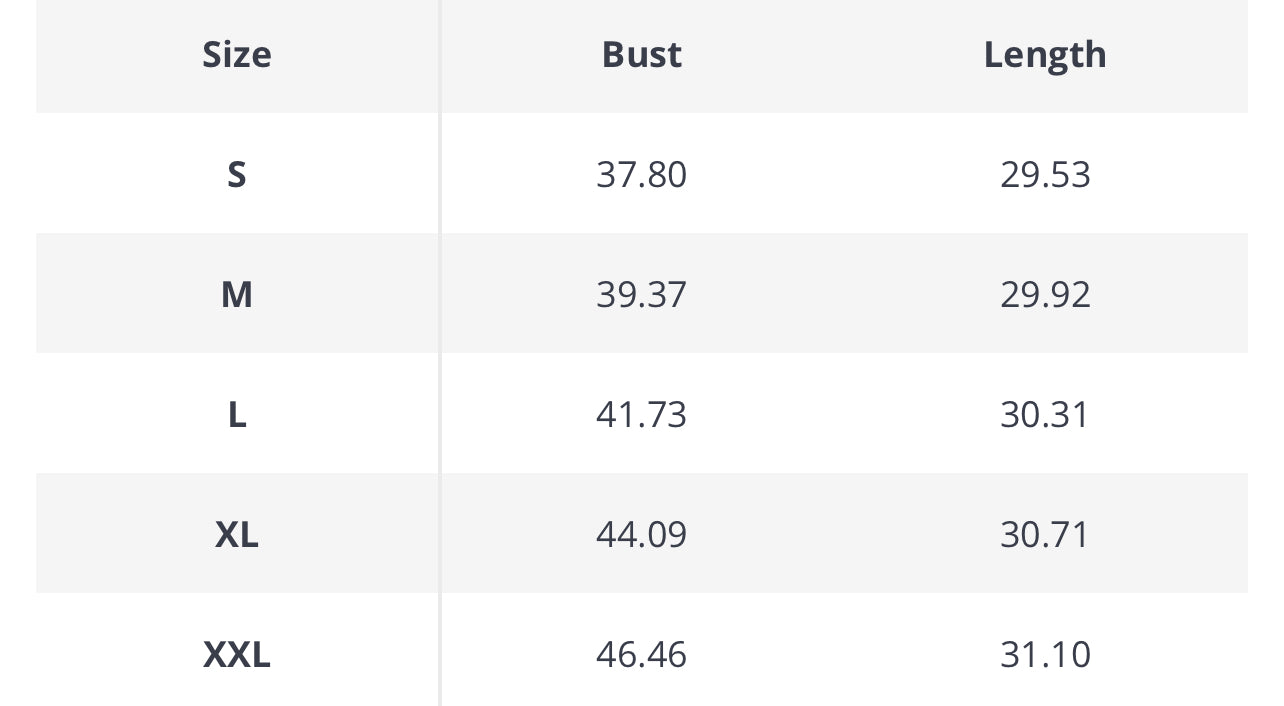The width and height of the screenshot is (1284, 706).
Task: Click the length value 30.71
Action: [1044, 534]
